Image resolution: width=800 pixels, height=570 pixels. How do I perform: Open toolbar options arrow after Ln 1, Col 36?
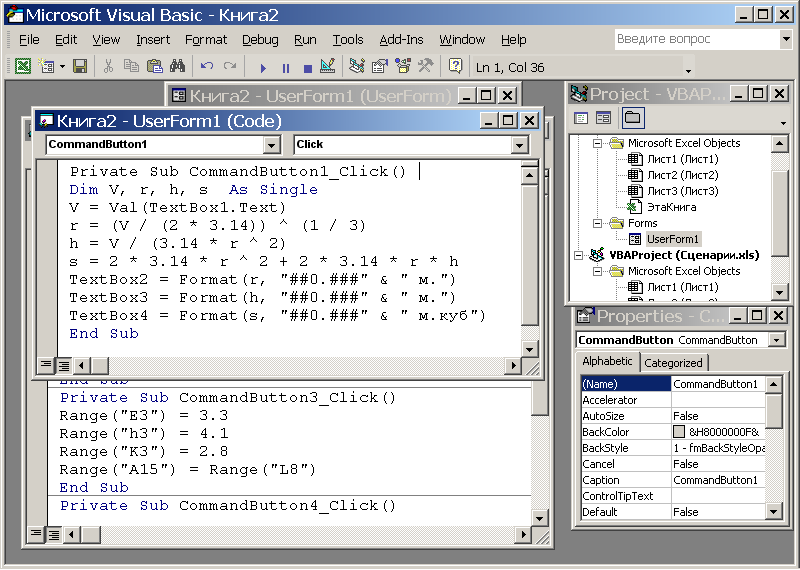point(689,70)
